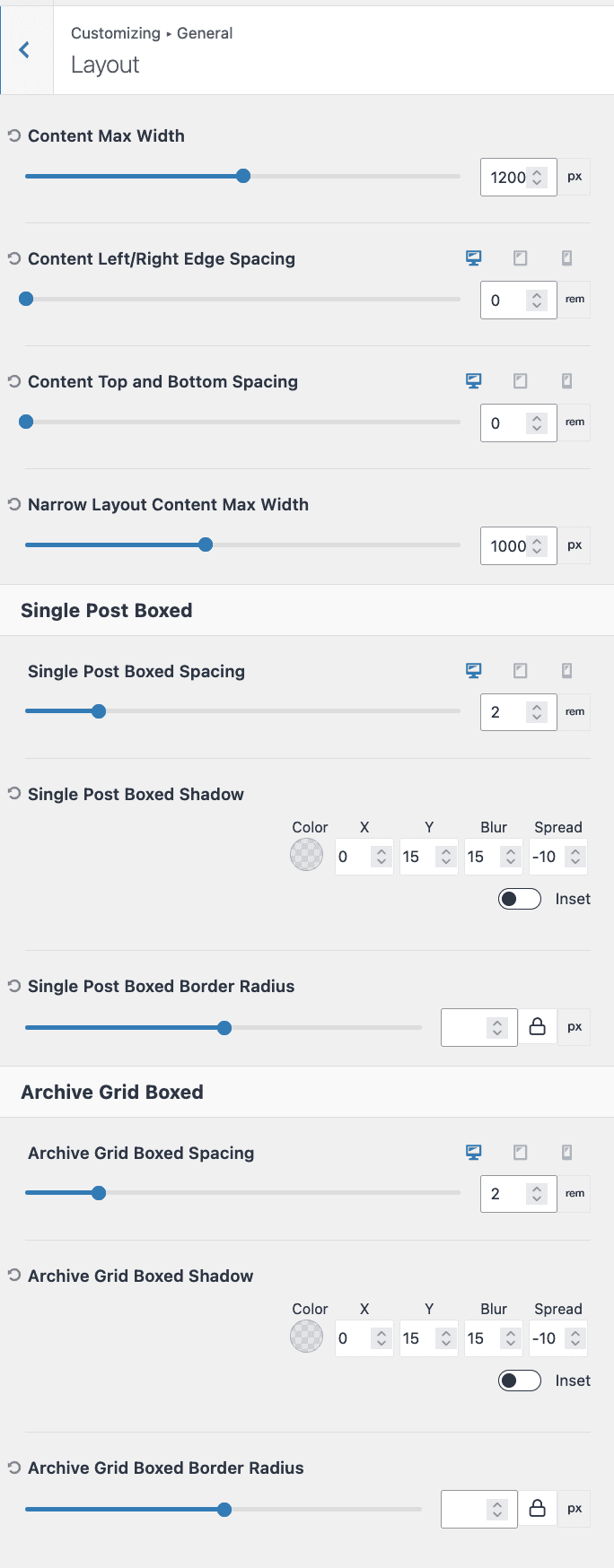The width and height of the screenshot is (614, 1568).
Task: Decrease the Blur value in Single Post Boxed Shadow
Action: point(509,861)
